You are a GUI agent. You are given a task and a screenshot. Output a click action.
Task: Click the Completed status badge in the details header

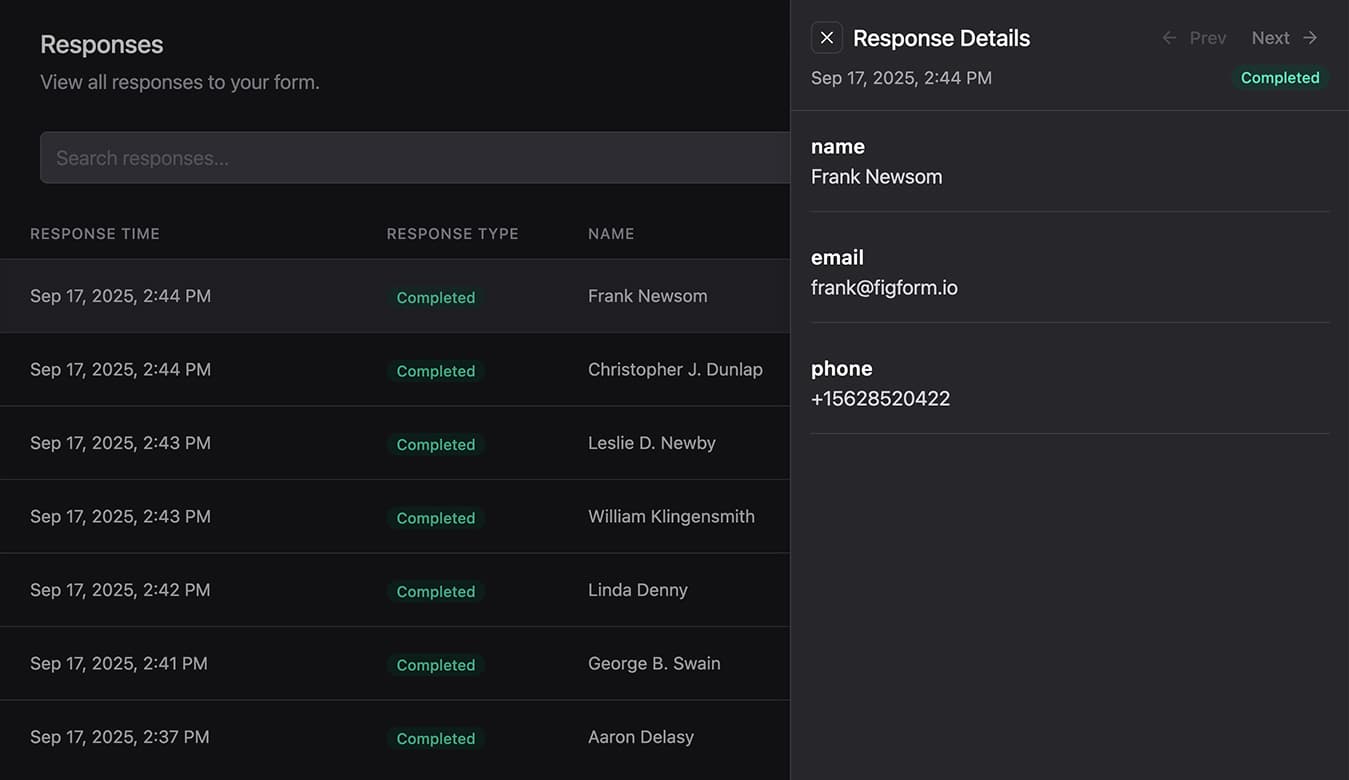pos(1281,77)
